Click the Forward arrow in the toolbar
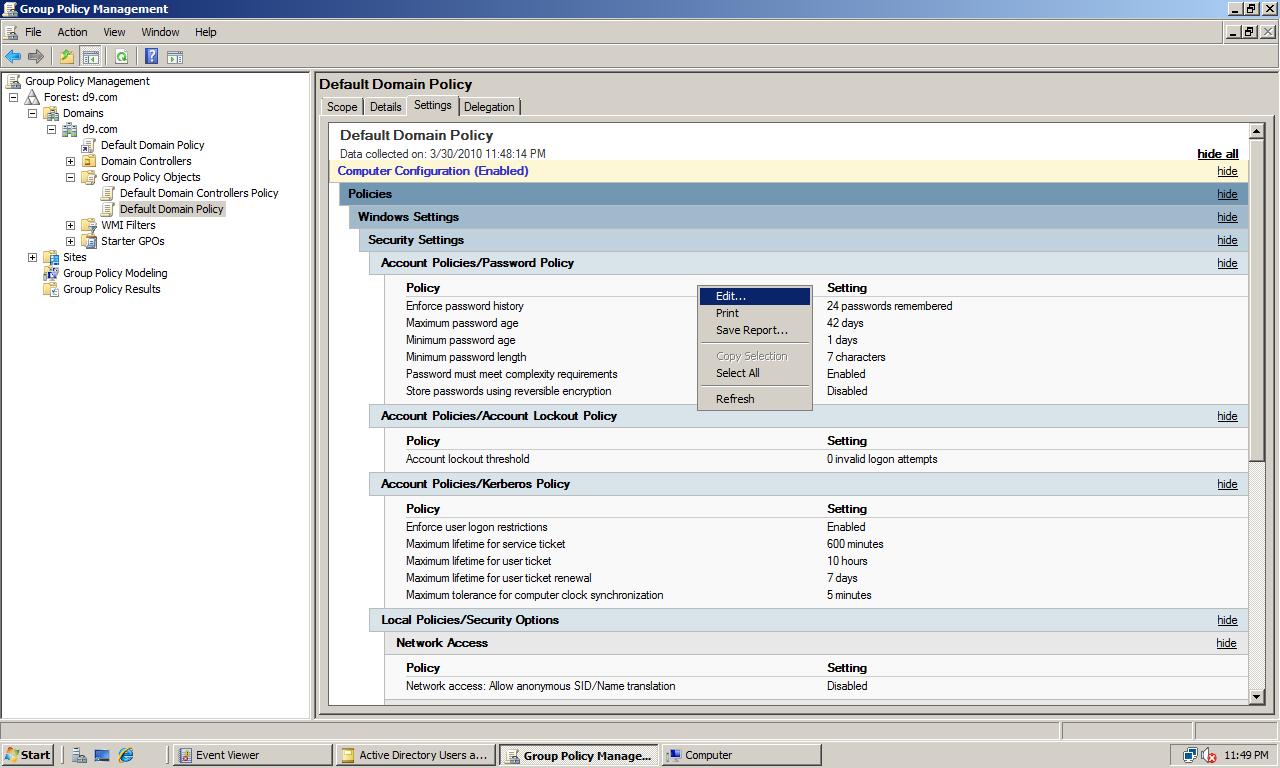The image size is (1280, 768). 36,57
